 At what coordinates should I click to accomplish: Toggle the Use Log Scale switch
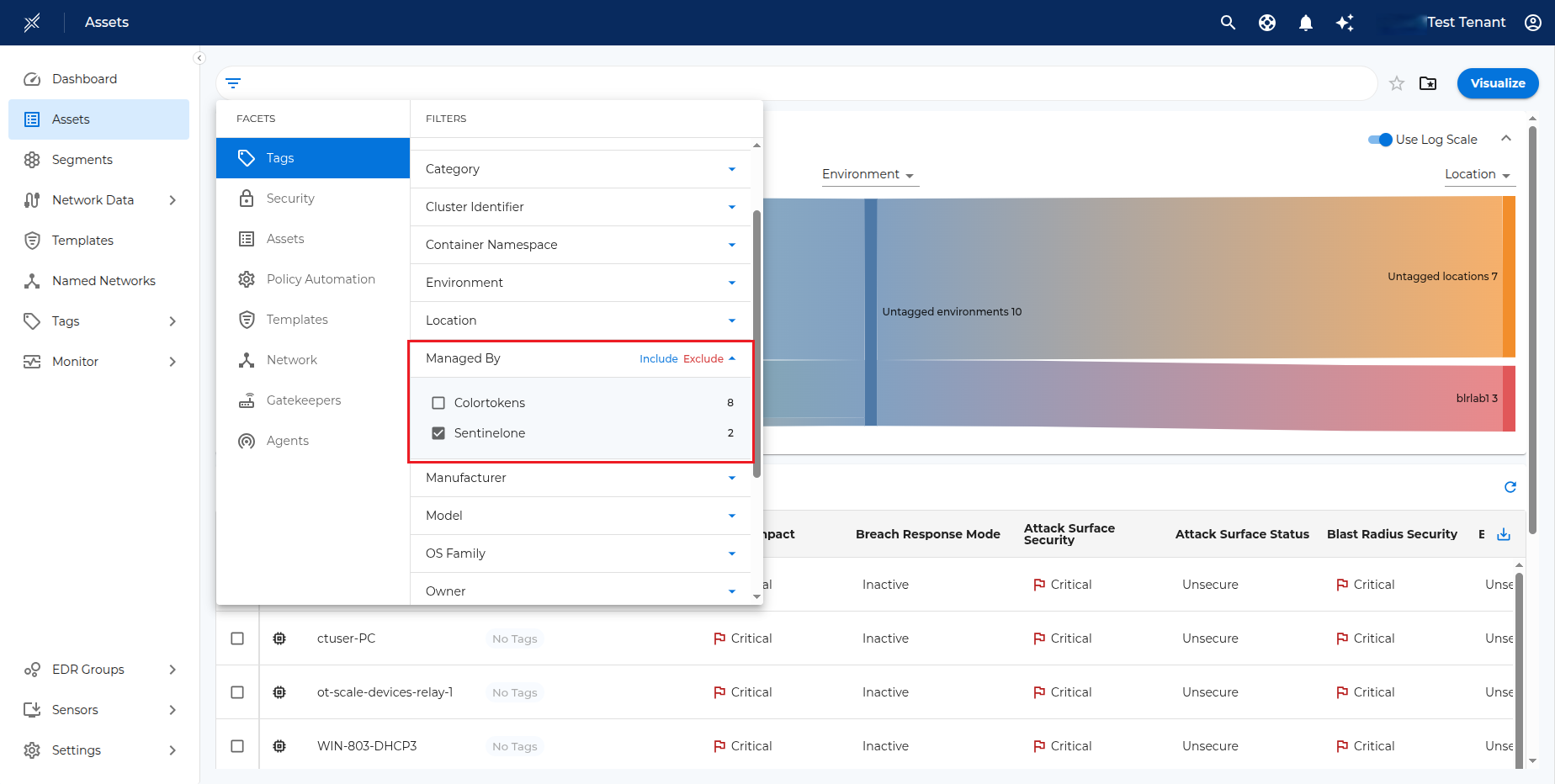click(x=1380, y=140)
